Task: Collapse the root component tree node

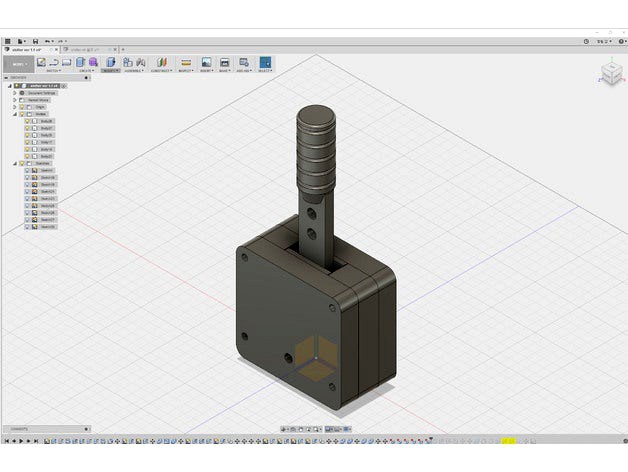Action: (10, 86)
